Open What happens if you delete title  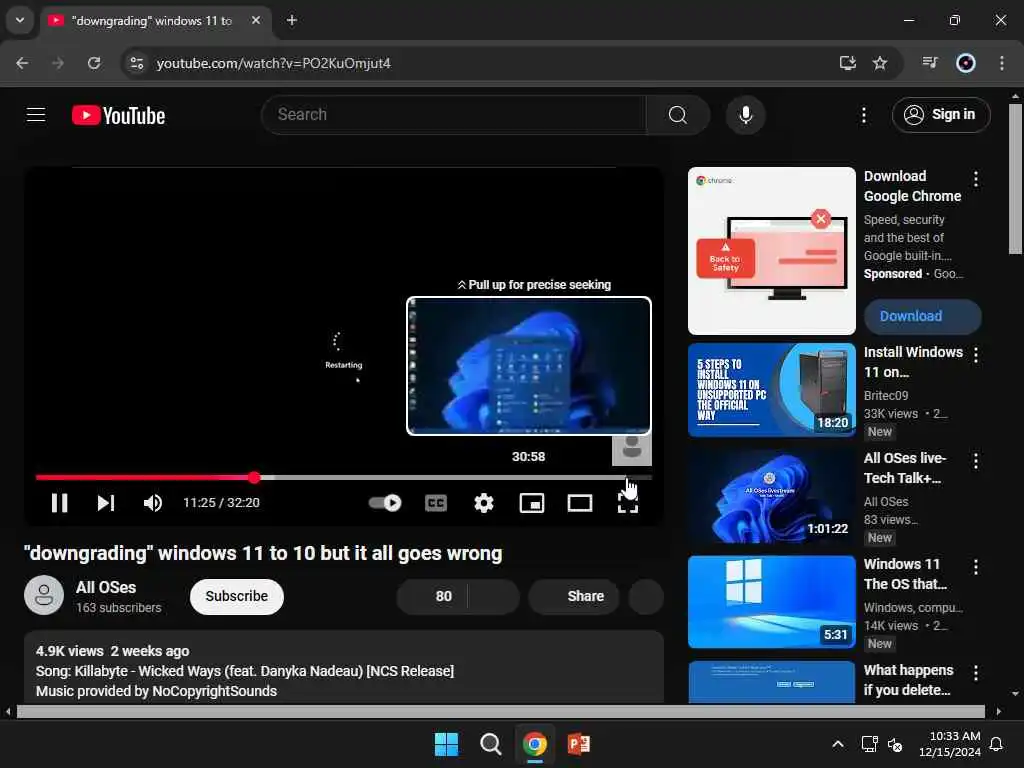tap(908, 680)
